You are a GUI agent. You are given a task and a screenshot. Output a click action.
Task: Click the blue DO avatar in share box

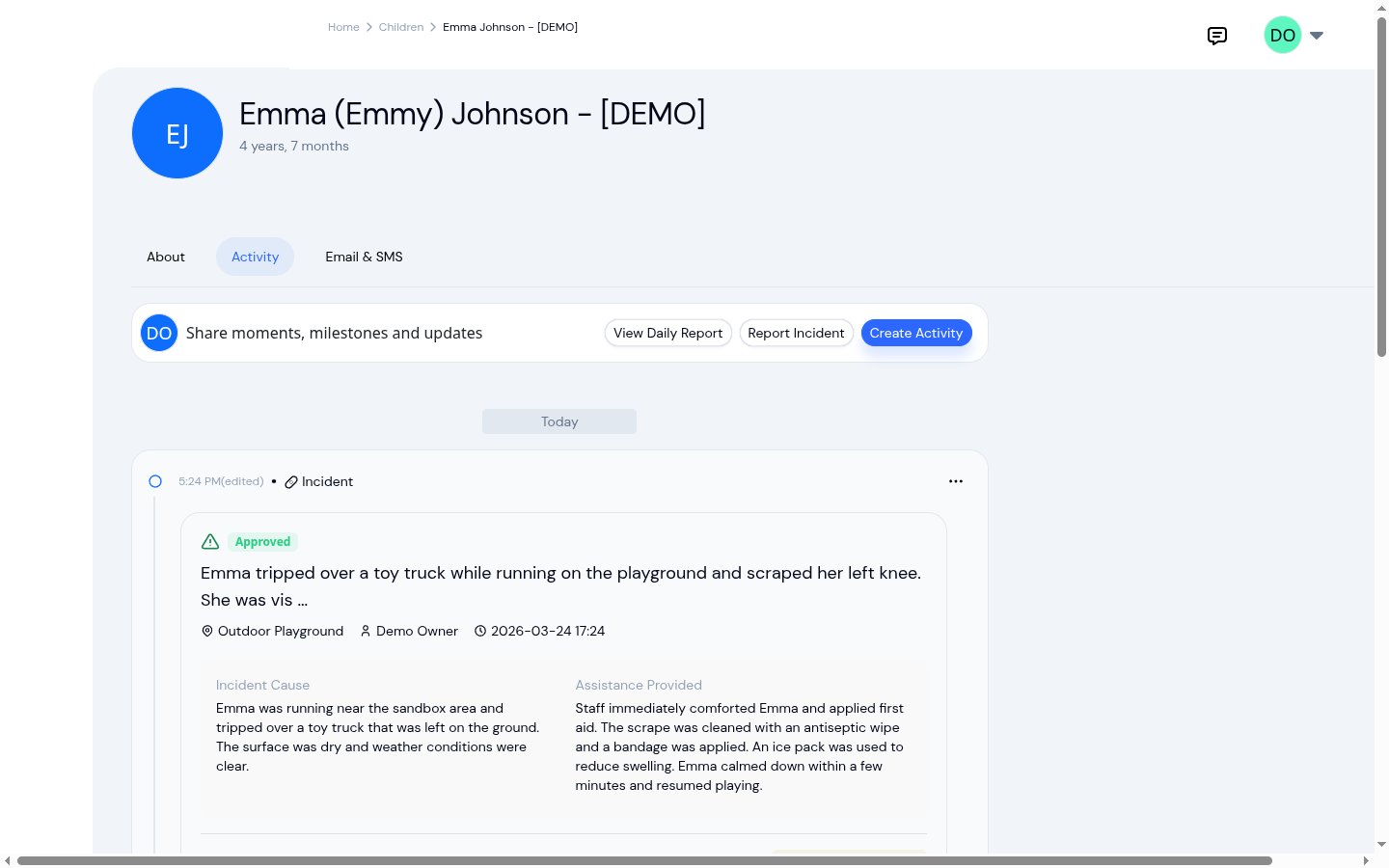159,333
